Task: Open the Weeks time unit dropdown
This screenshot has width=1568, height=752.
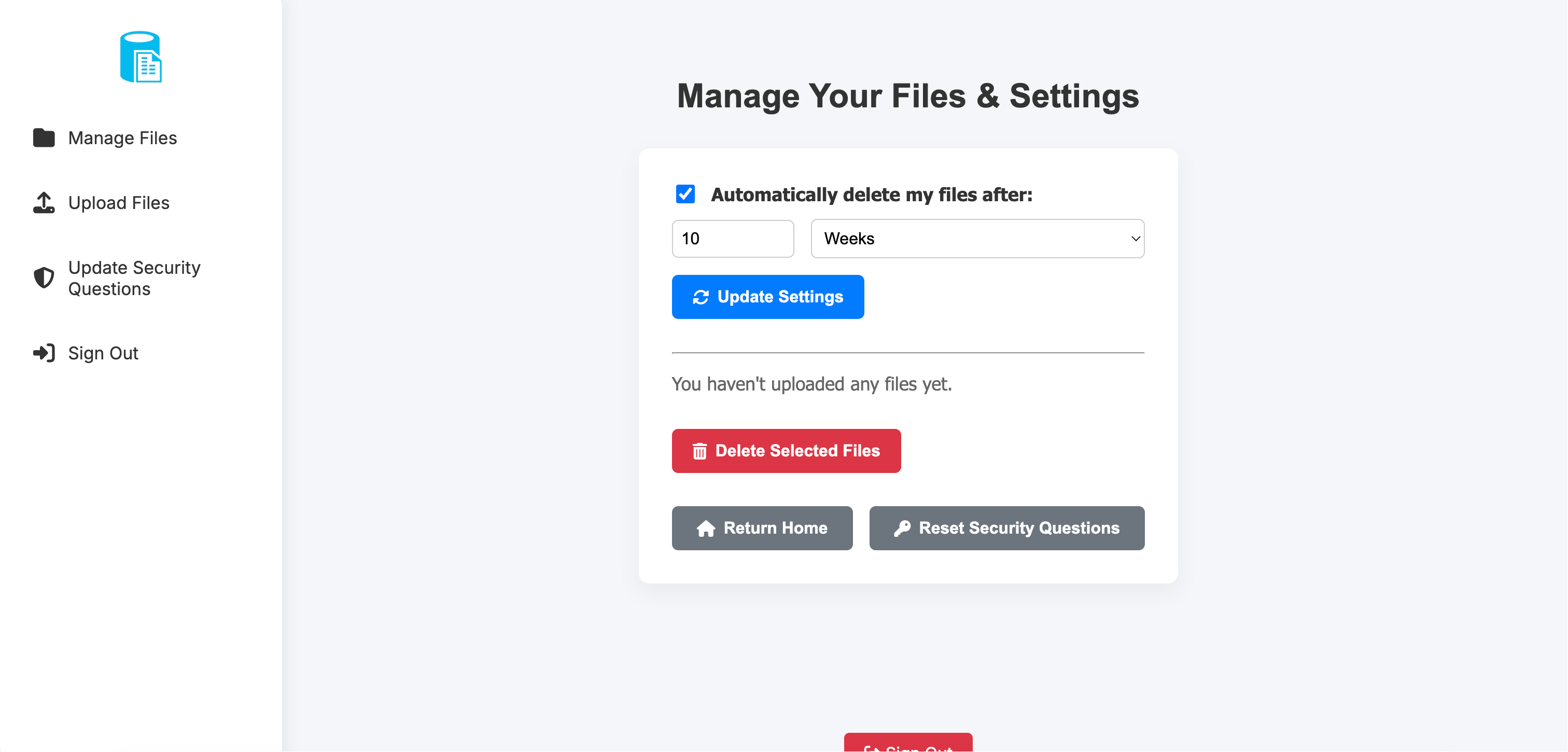Action: click(x=977, y=239)
